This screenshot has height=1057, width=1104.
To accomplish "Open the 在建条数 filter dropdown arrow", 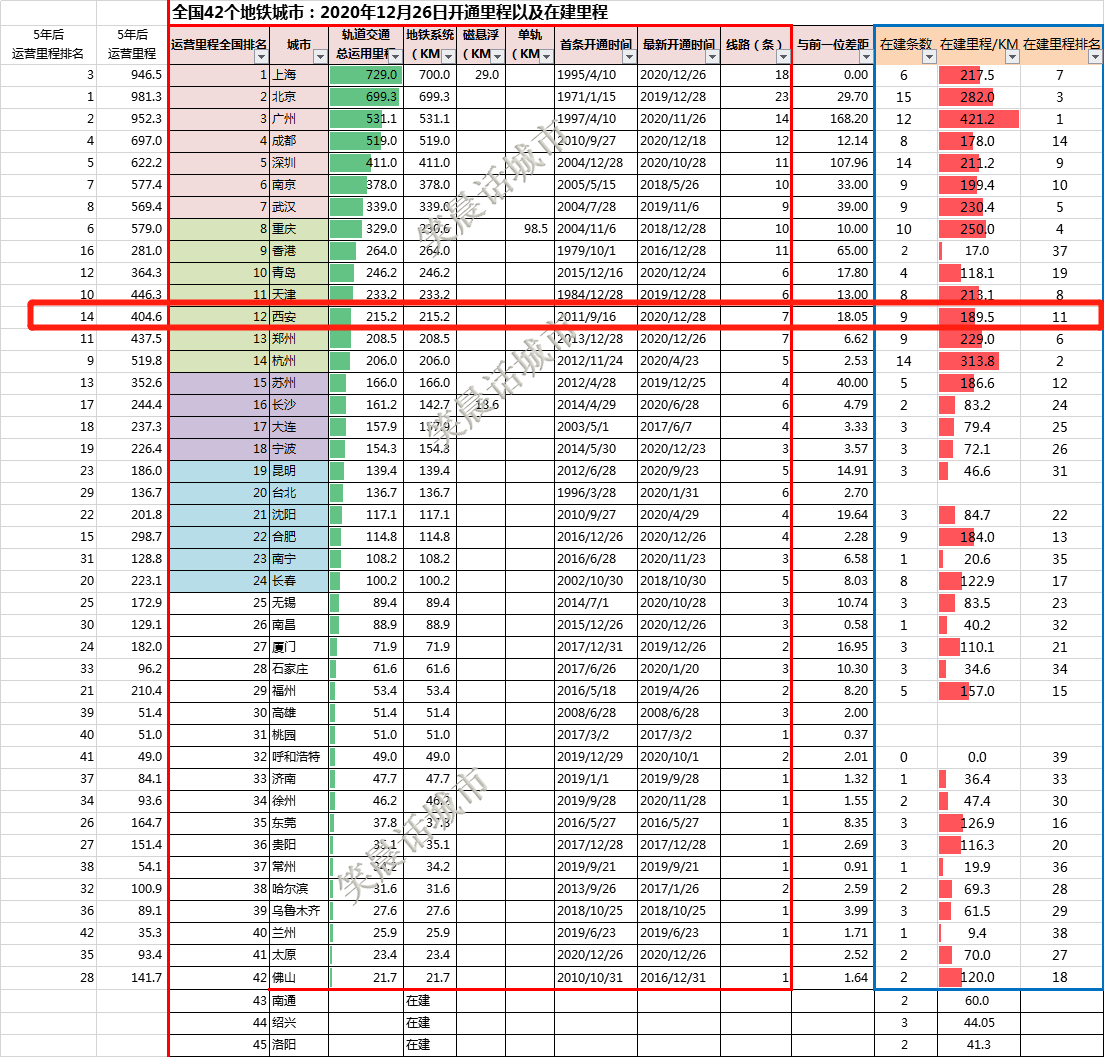I will (x=929, y=56).
